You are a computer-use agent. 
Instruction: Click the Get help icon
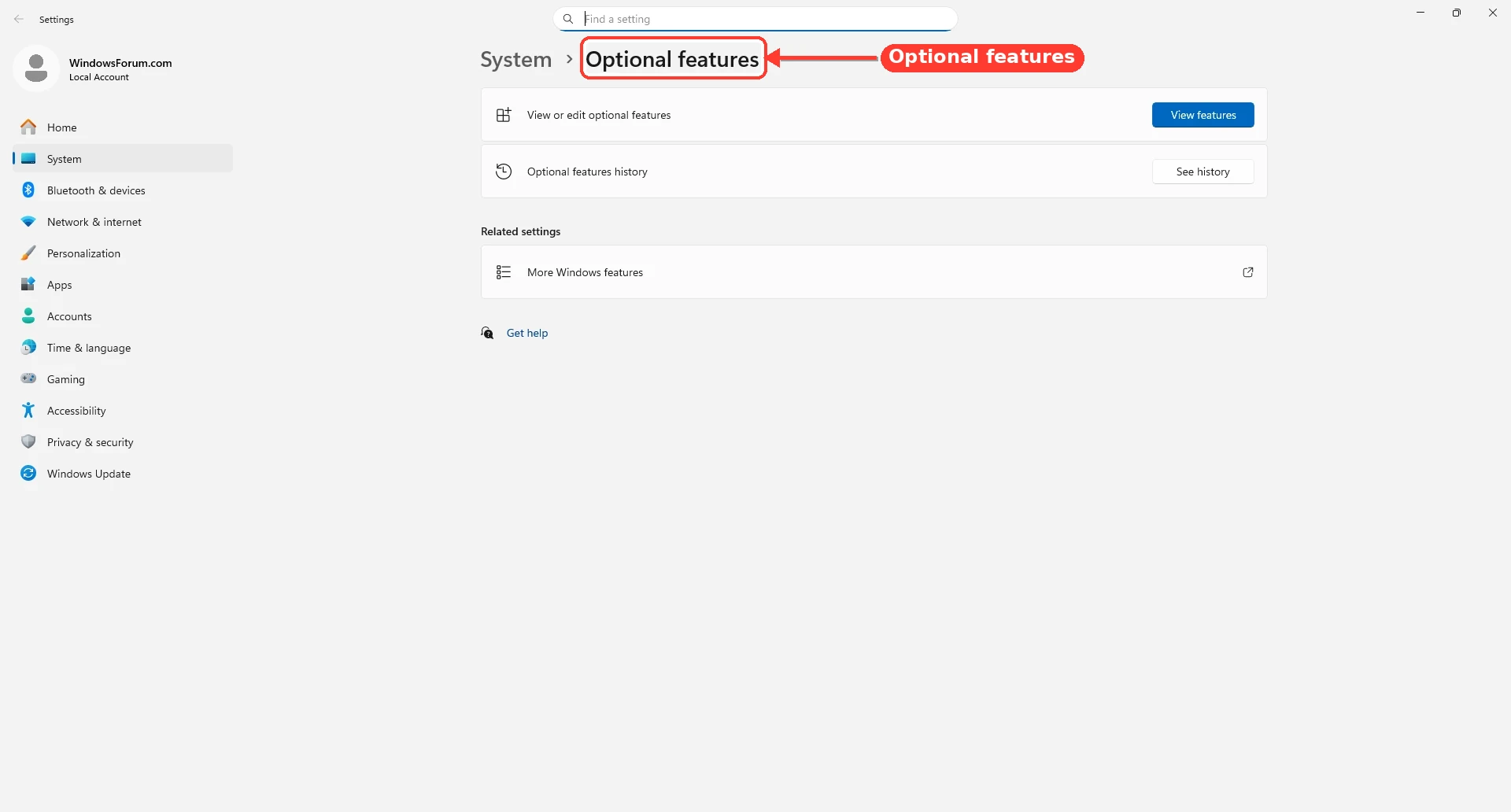[488, 333]
